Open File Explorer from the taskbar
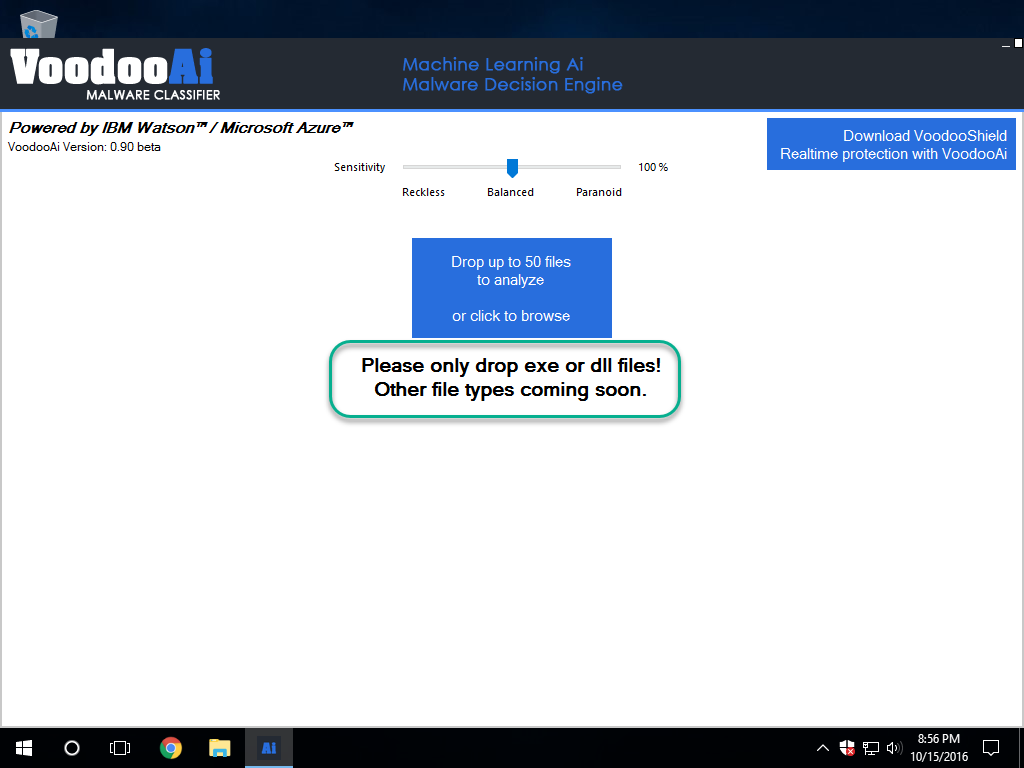The image size is (1024, 768). [219, 748]
